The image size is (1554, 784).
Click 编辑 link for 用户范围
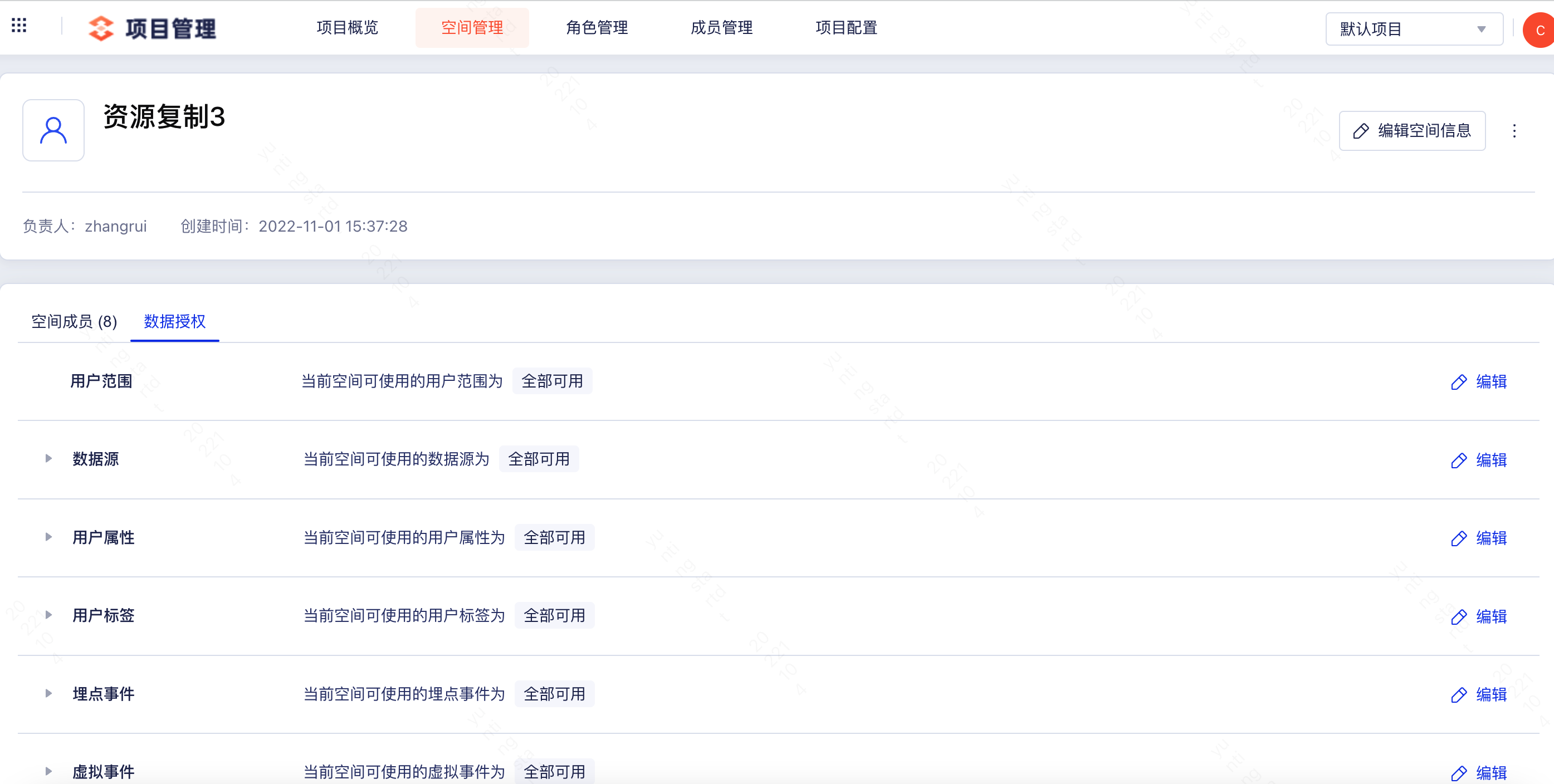1491,382
